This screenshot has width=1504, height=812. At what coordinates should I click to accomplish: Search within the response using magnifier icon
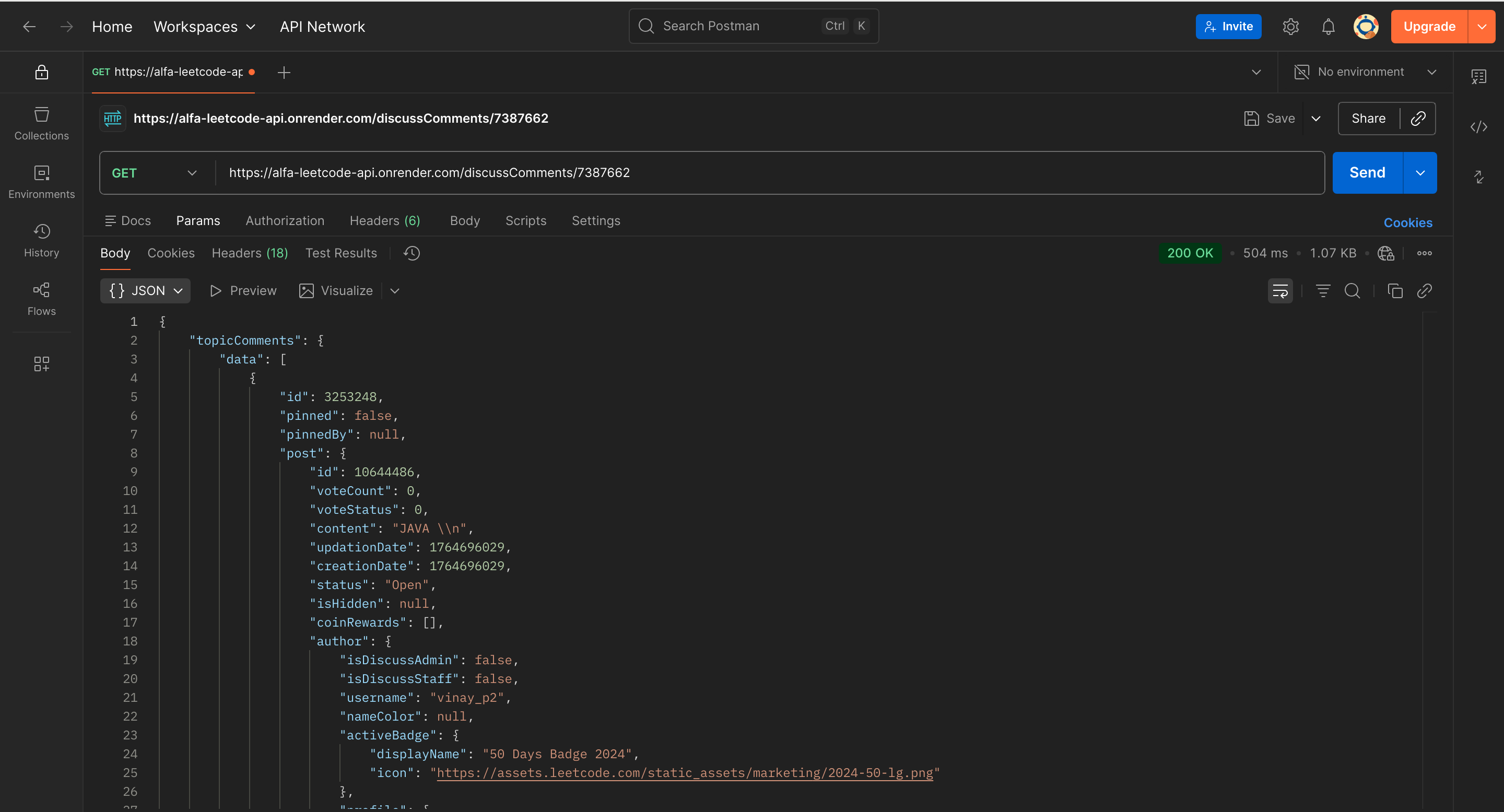1352,291
